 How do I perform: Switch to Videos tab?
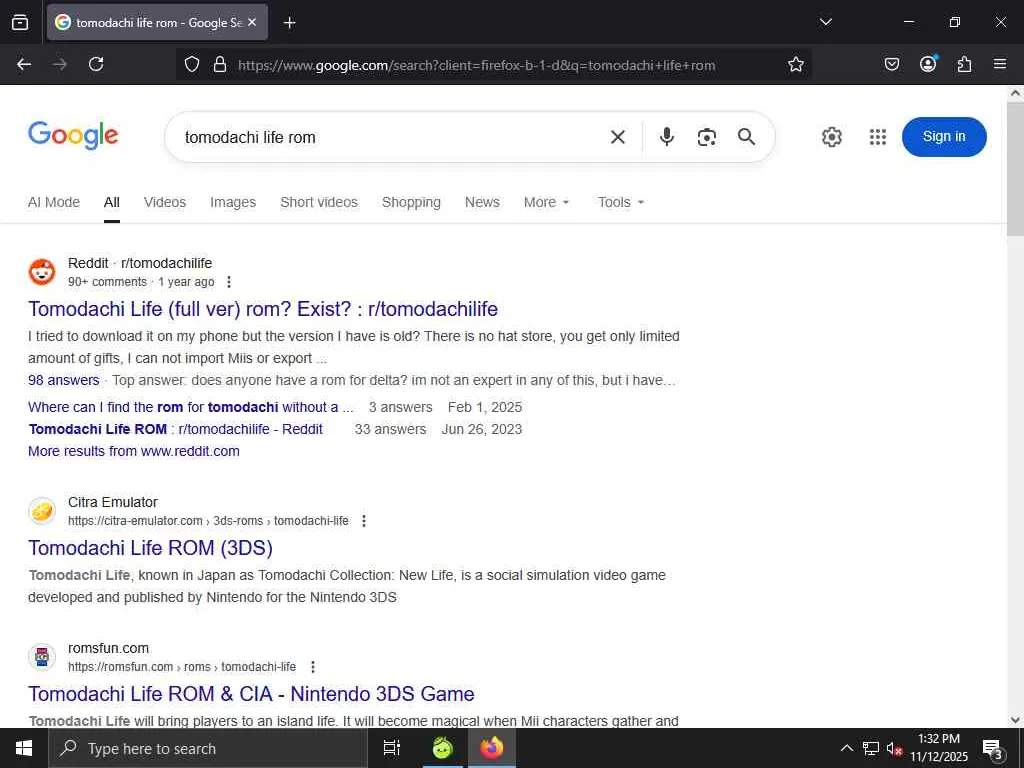coord(165,202)
